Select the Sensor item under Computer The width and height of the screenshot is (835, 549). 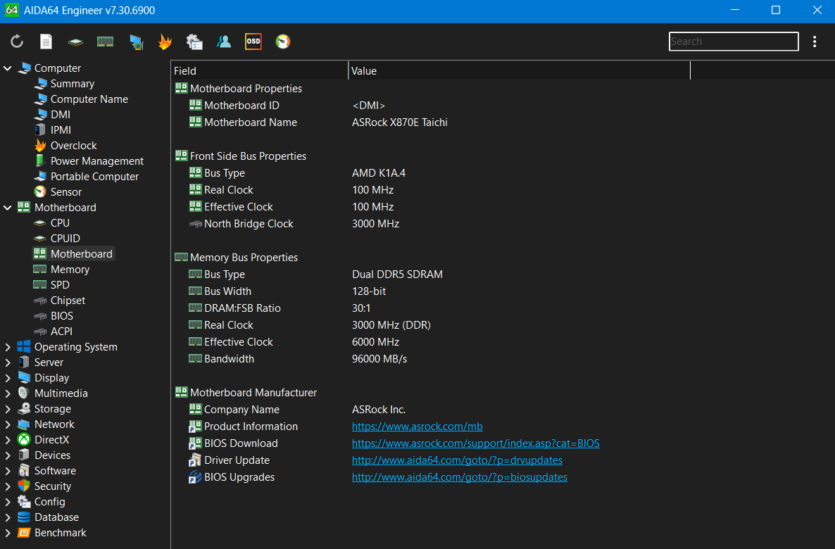pyautogui.click(x=66, y=192)
